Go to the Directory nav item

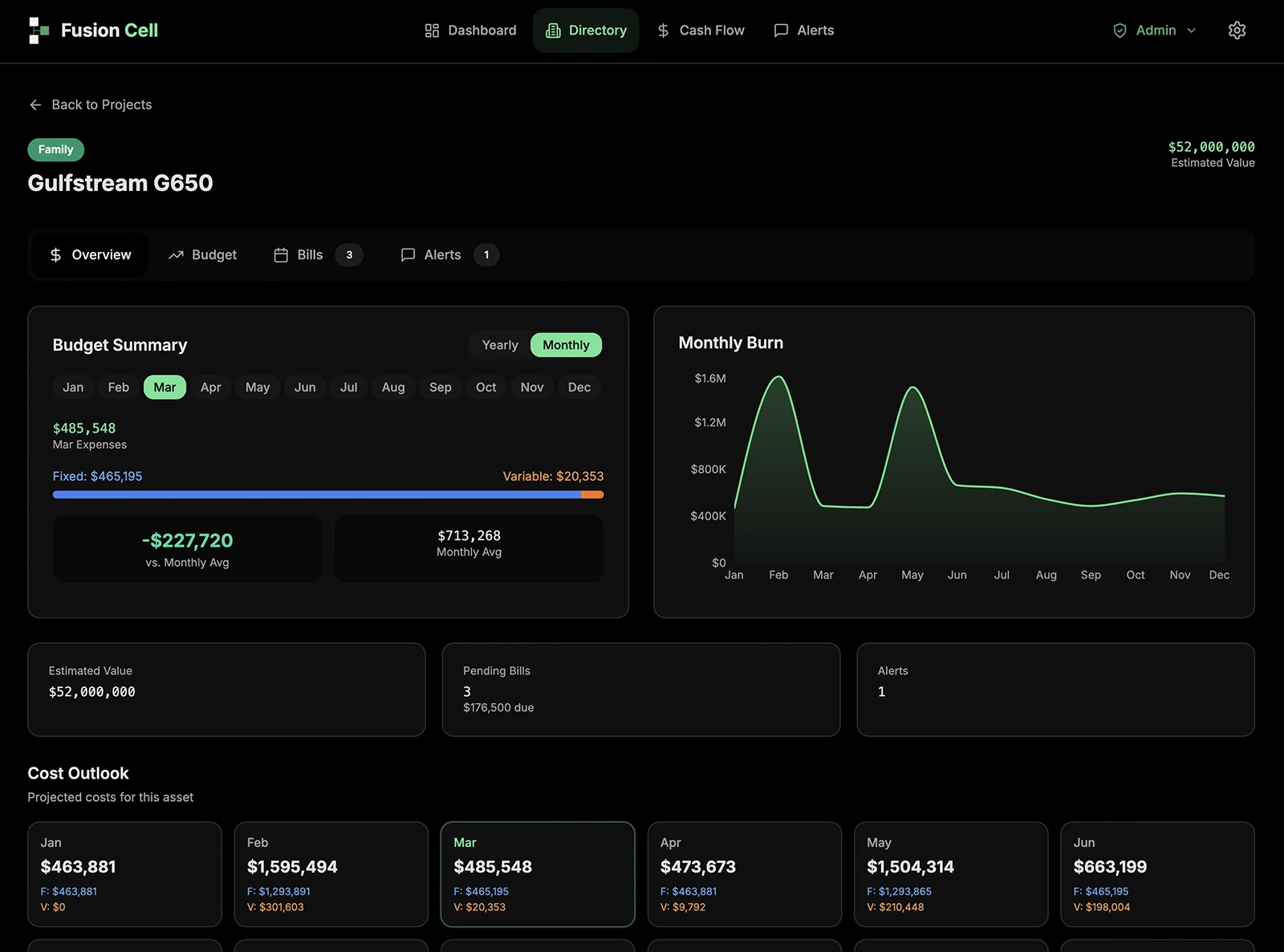pyautogui.click(x=586, y=31)
